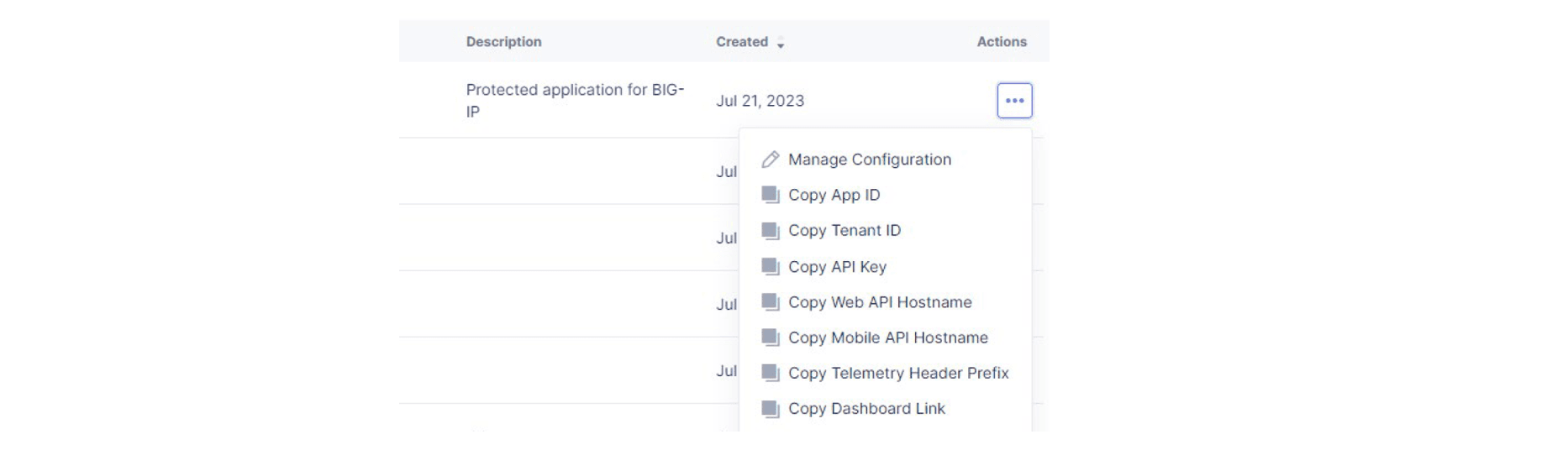
Task: Select the Copy Dashboard Link entry text
Action: coord(866,409)
